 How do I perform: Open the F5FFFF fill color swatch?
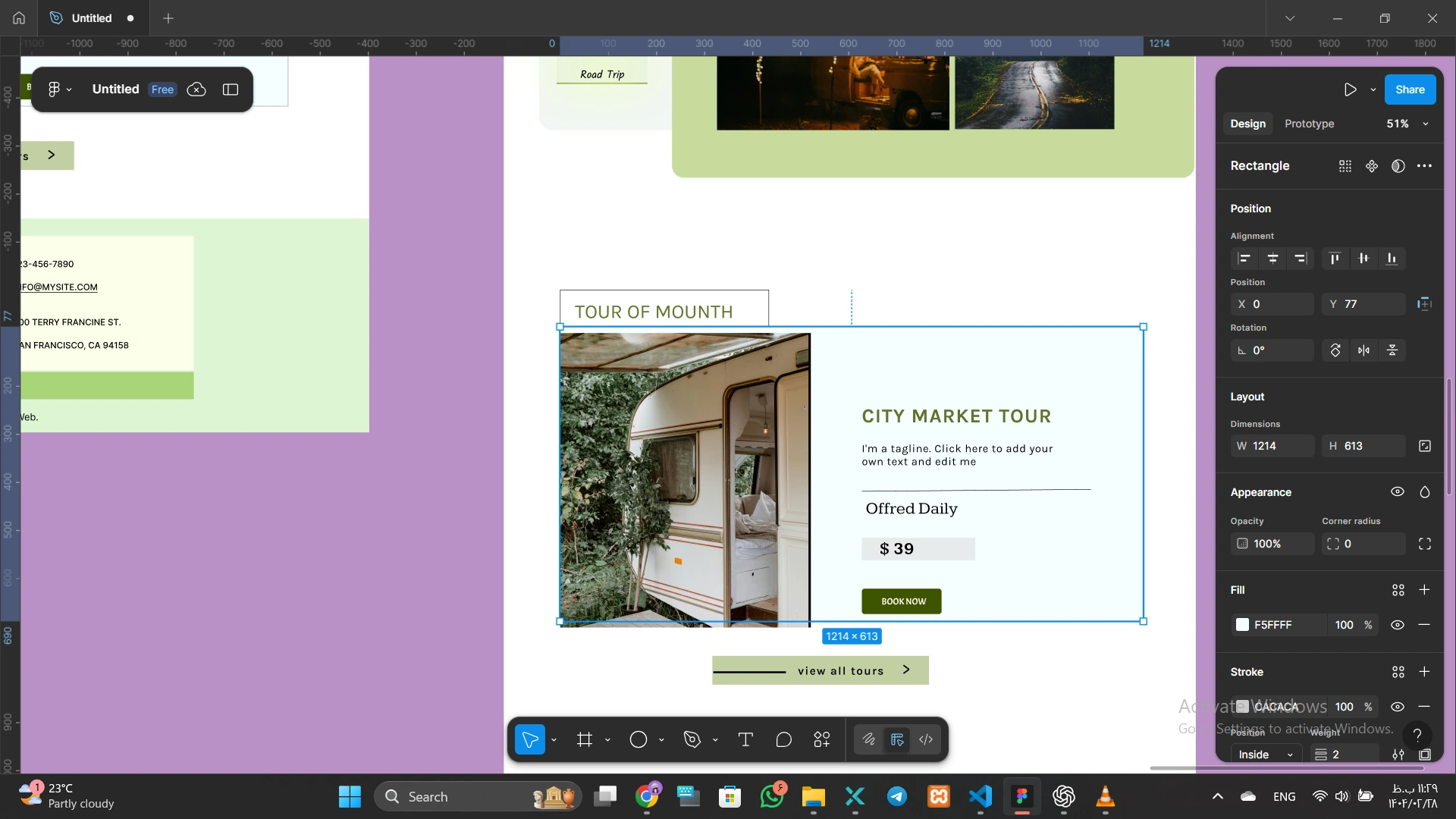(x=1242, y=625)
